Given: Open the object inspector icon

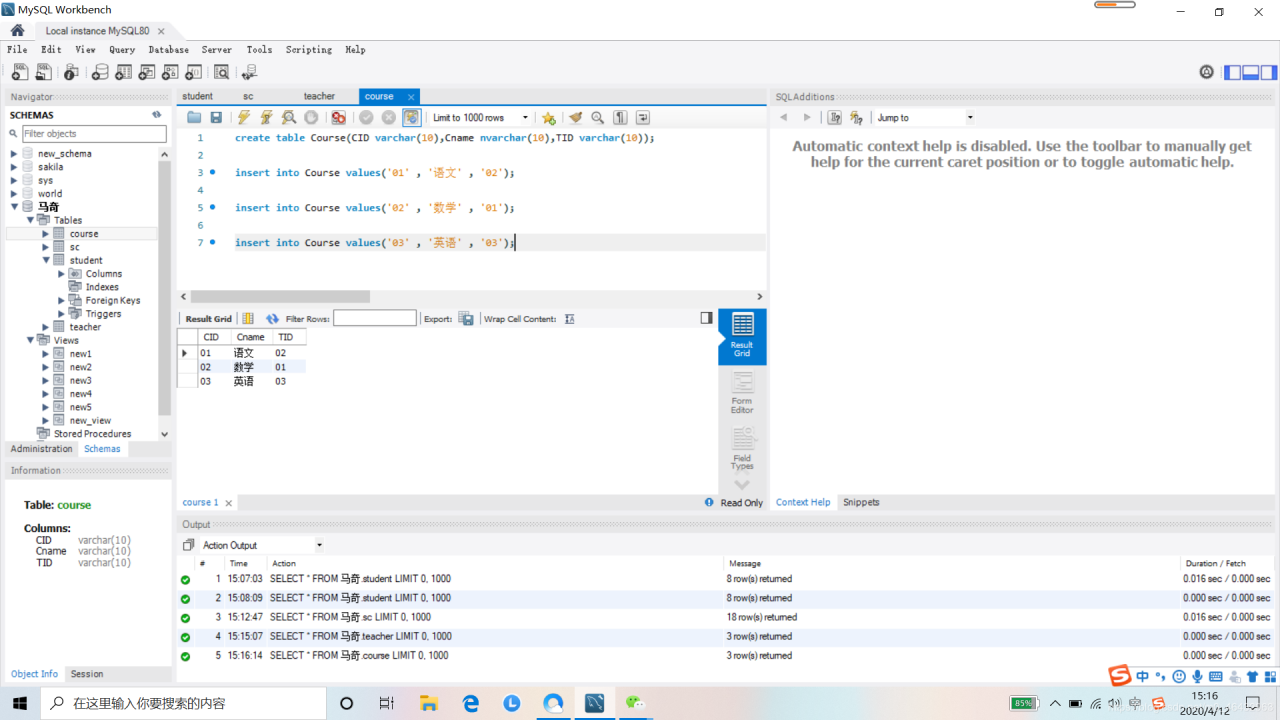Looking at the screenshot, I should pyautogui.click(x=71, y=72).
